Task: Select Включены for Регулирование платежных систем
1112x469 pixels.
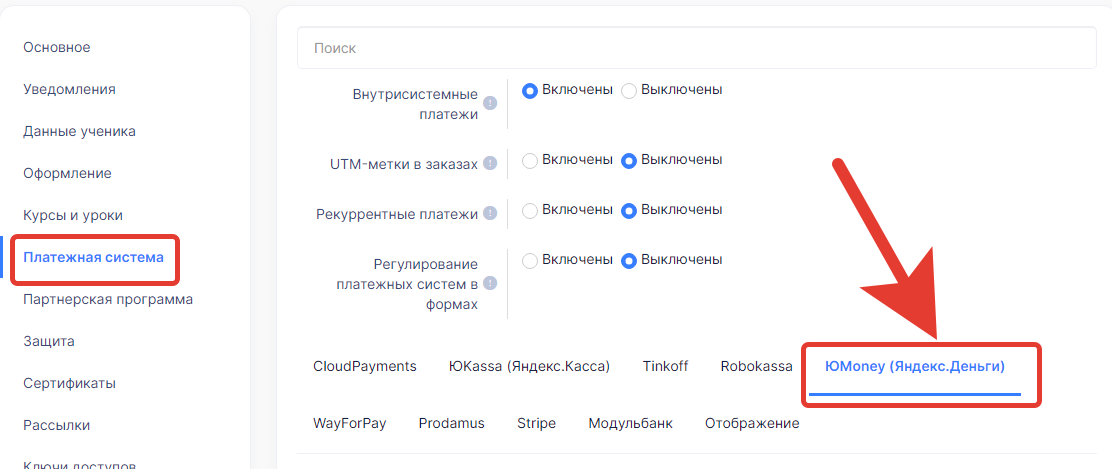Action: 530,261
